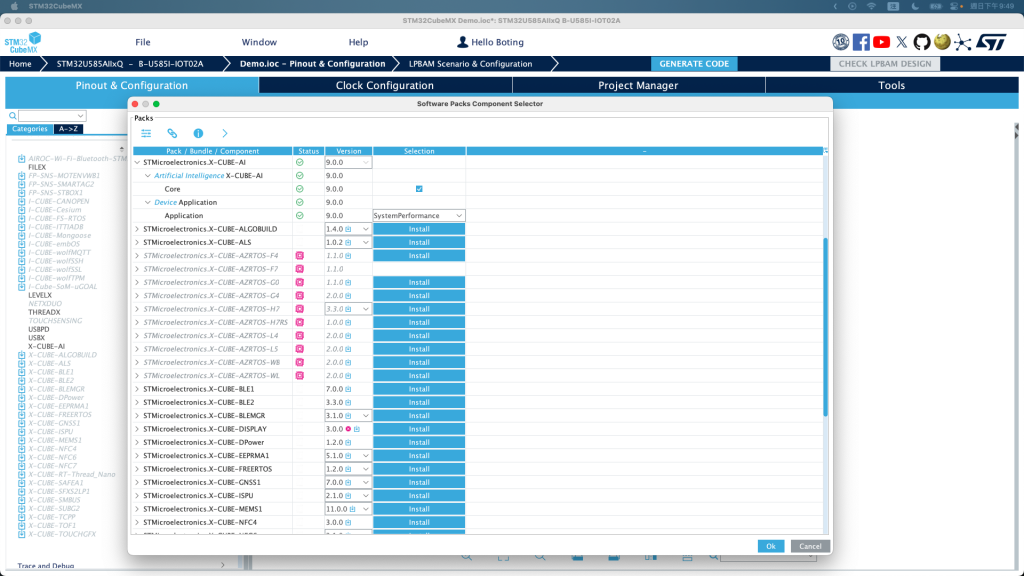The height and width of the screenshot is (576, 1024).
Task: Open the X (Twitter) icon
Action: (x=902, y=42)
